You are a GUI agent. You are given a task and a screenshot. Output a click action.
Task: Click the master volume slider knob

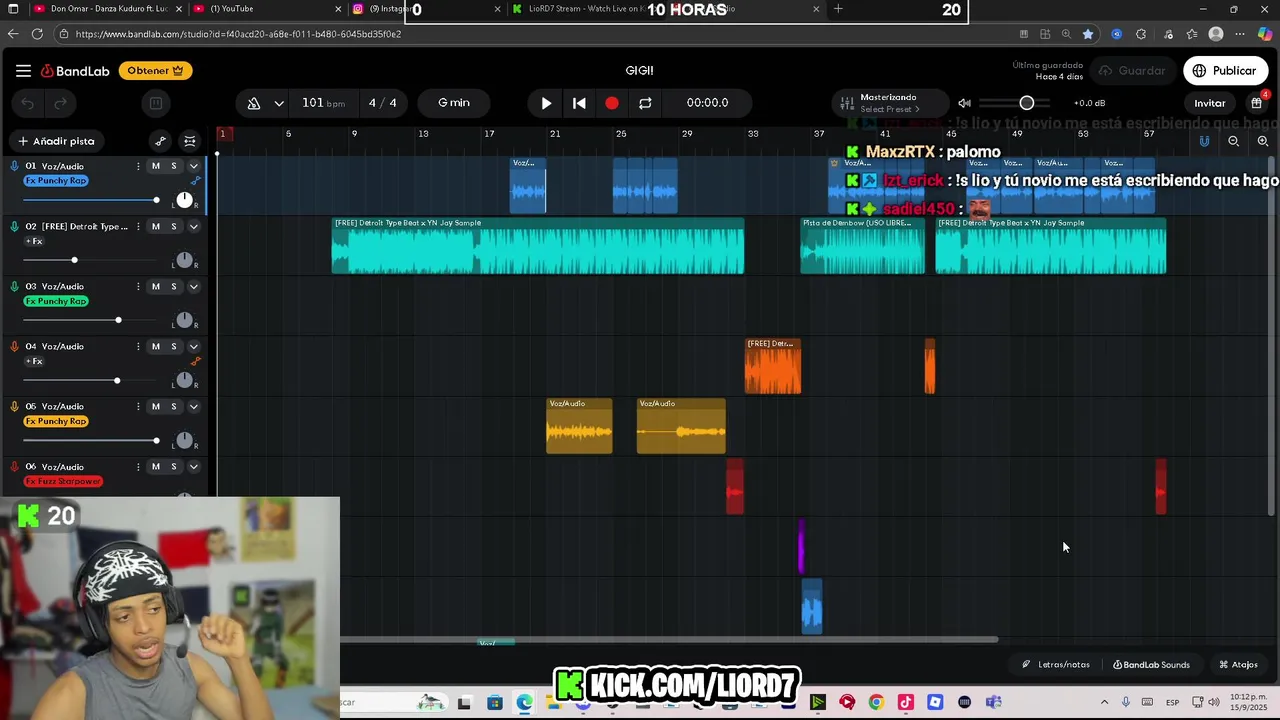[x=1026, y=103]
